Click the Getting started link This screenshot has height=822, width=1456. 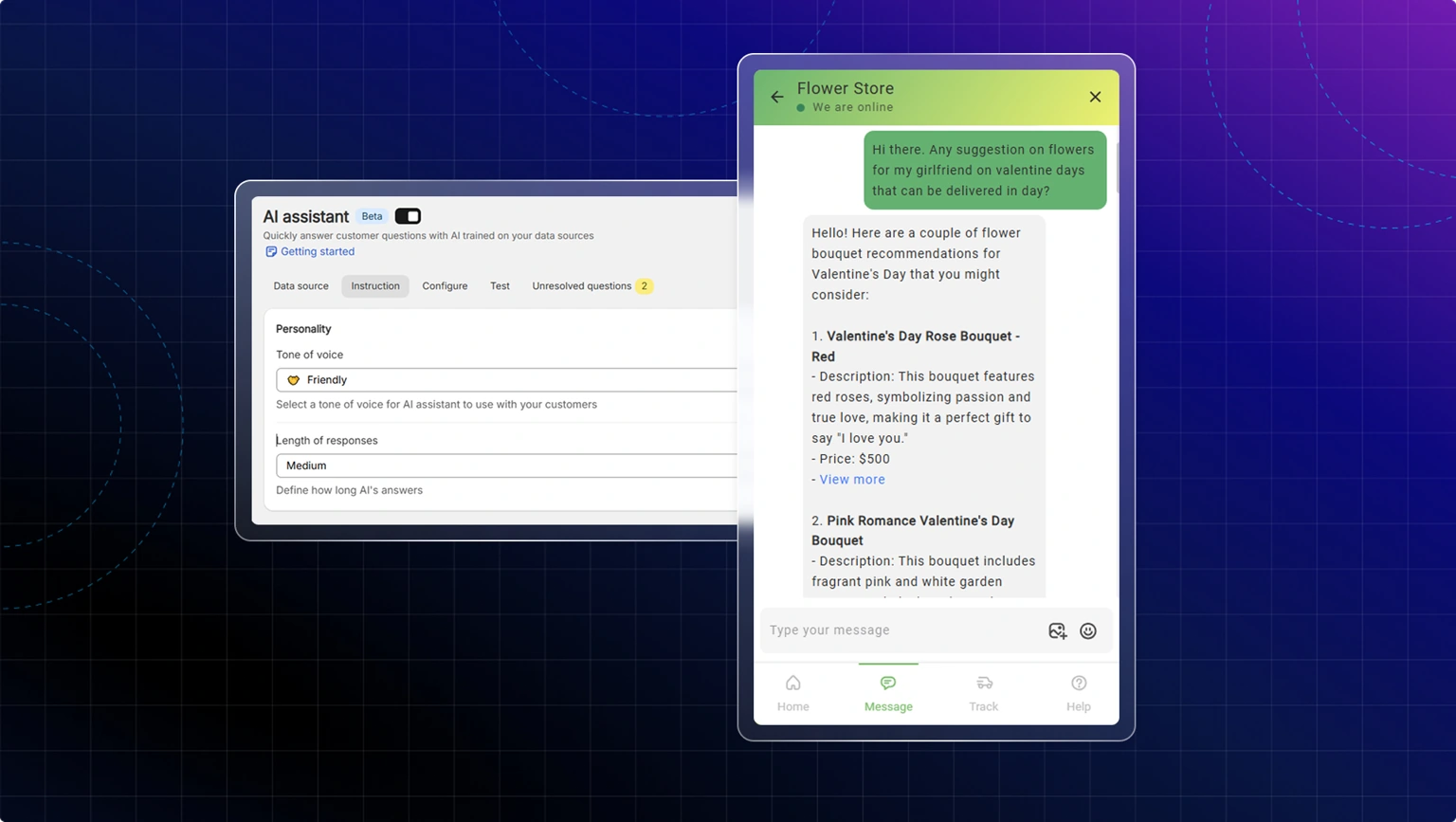pyautogui.click(x=318, y=252)
